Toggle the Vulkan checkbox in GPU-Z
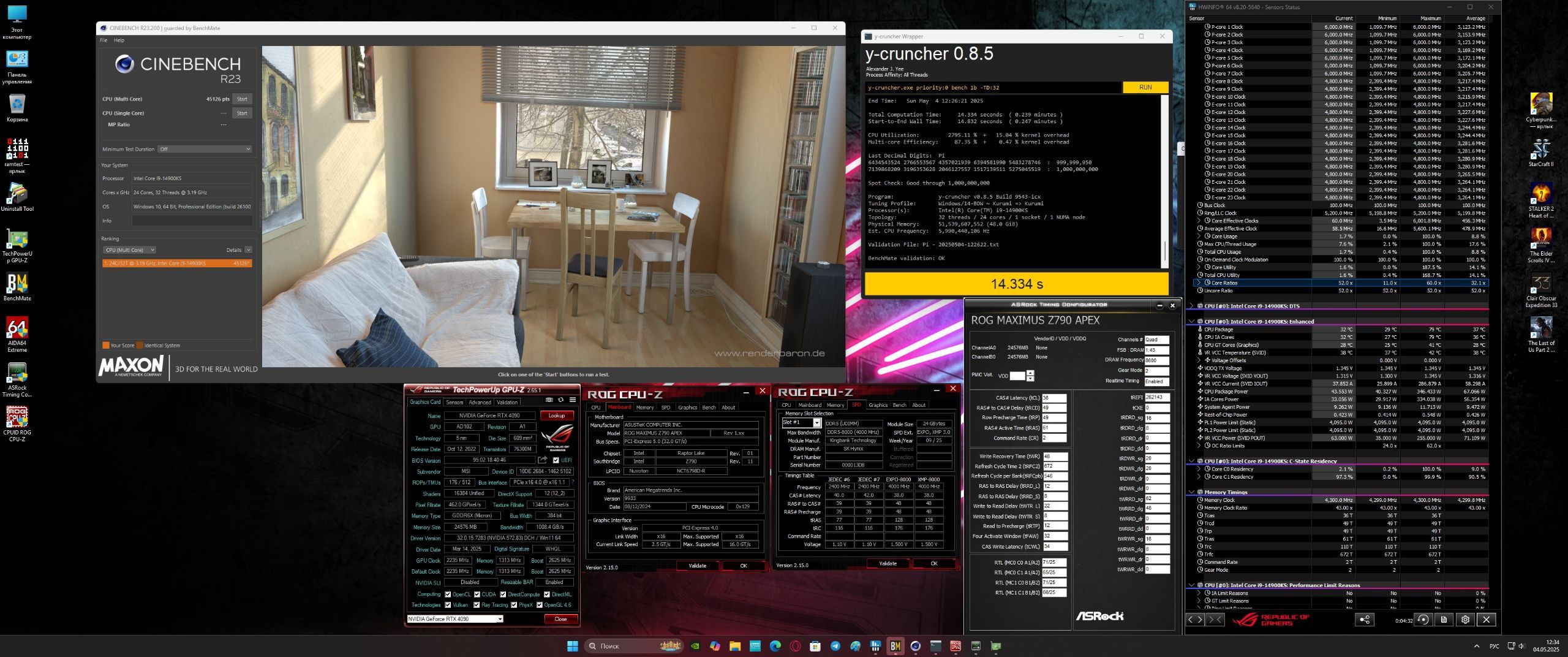This screenshot has height=657, width=1568. pos(448,605)
